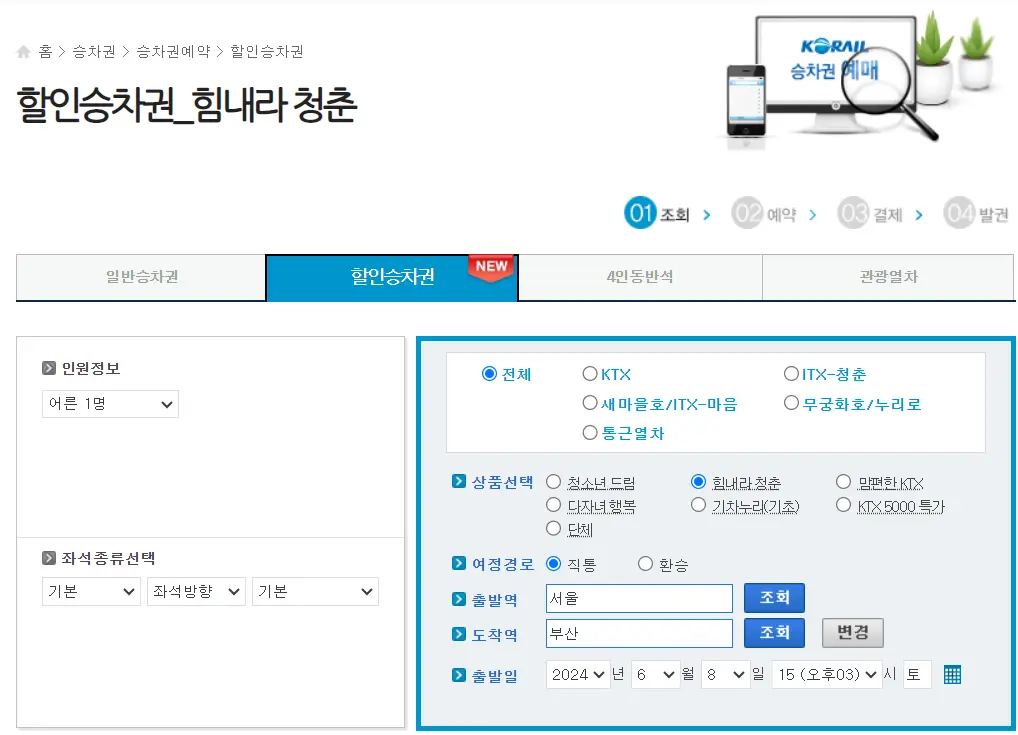Select 환승 transfer route radio
The height and width of the screenshot is (735, 1018).
point(645,564)
